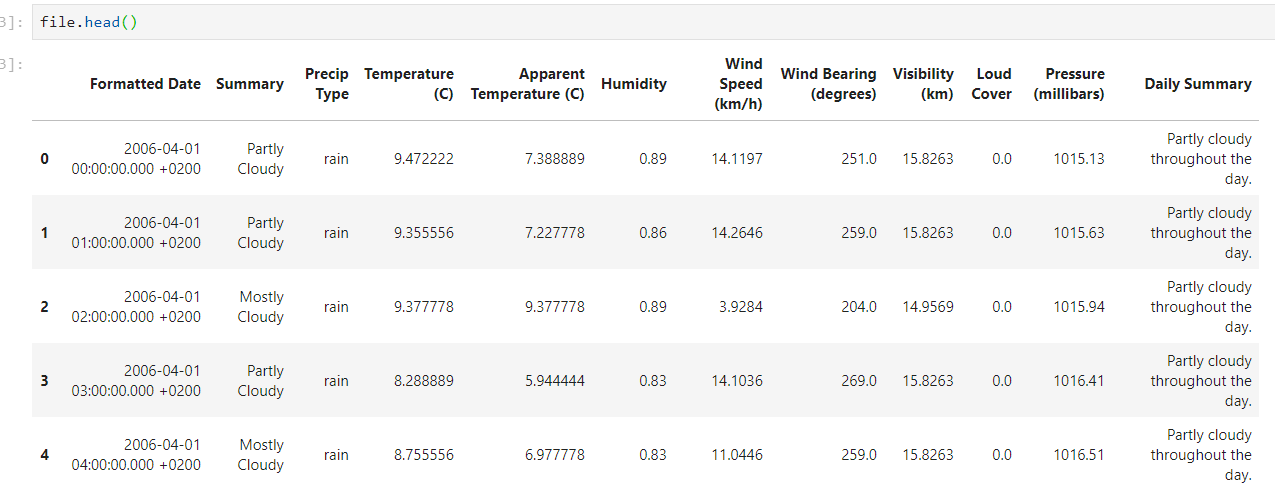
Task: Click the Daily Summary column header
Action: coord(1198,84)
